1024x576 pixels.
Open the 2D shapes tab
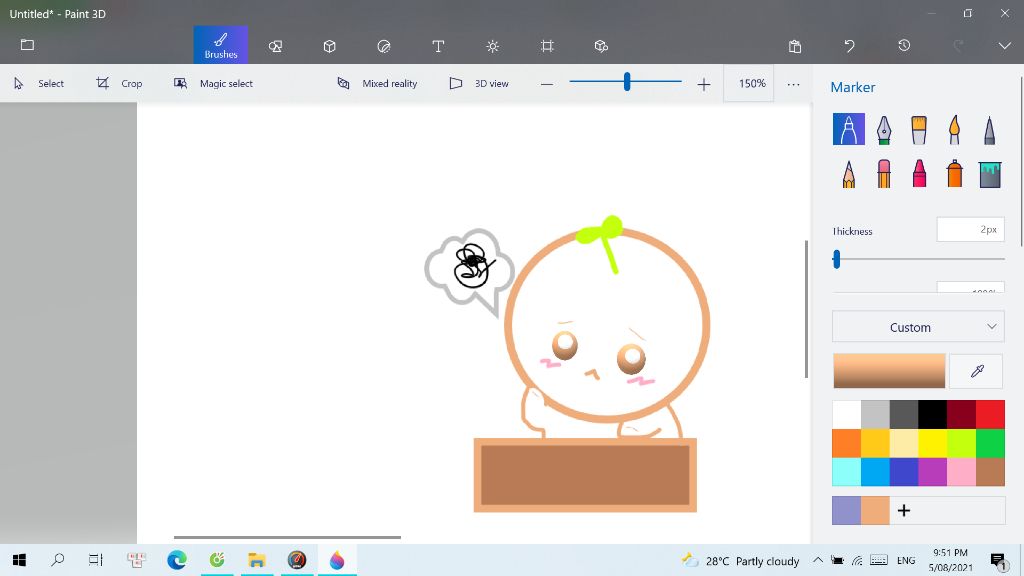[x=276, y=46]
